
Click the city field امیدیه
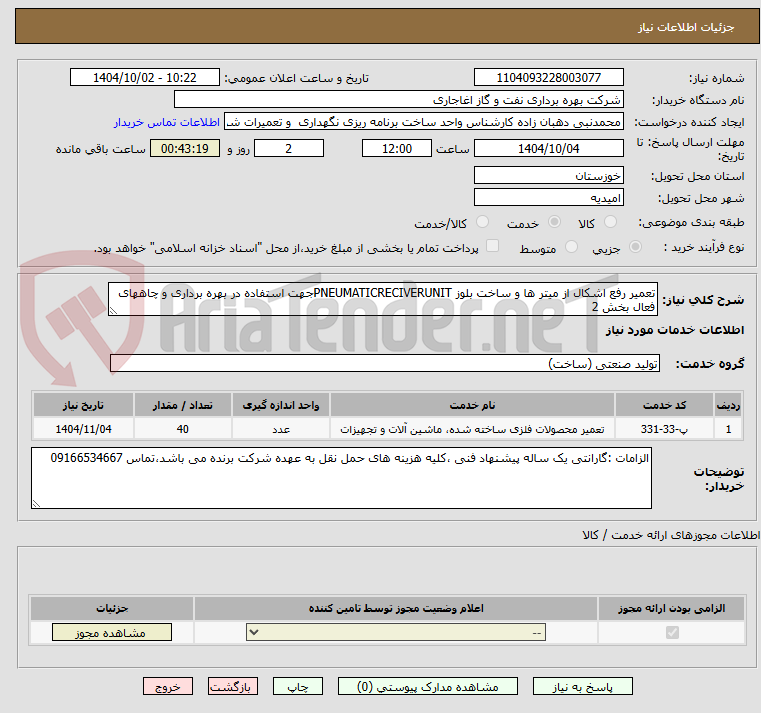click(x=548, y=198)
